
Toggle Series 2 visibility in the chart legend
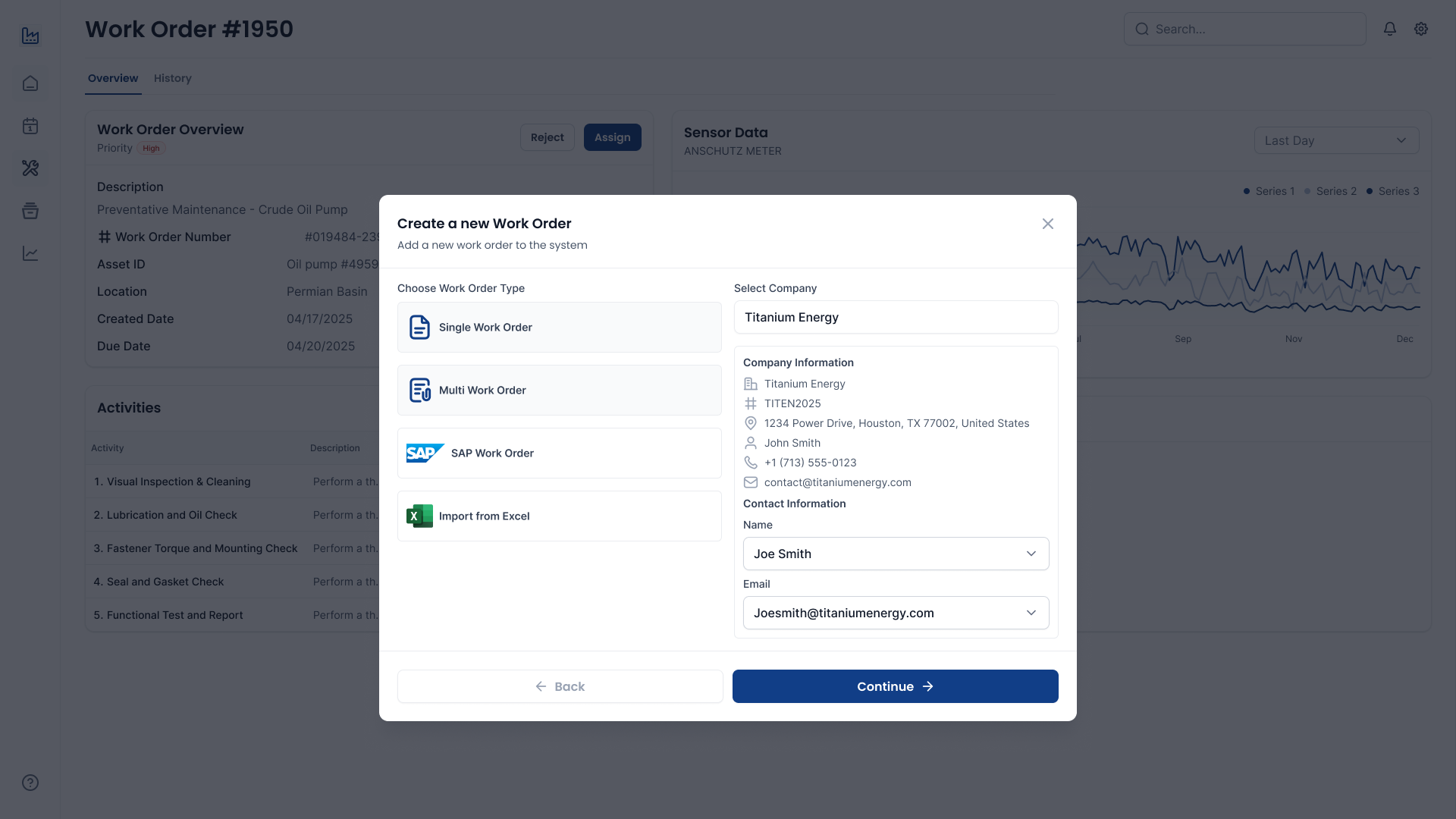(x=1330, y=191)
